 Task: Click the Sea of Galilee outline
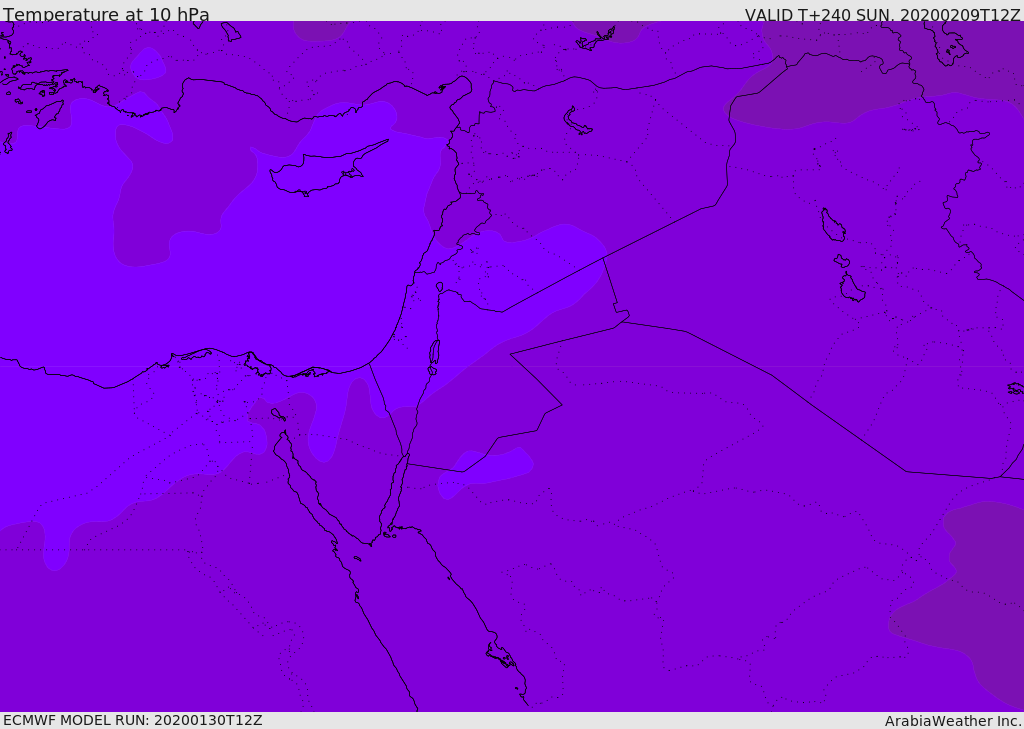[x=440, y=287]
